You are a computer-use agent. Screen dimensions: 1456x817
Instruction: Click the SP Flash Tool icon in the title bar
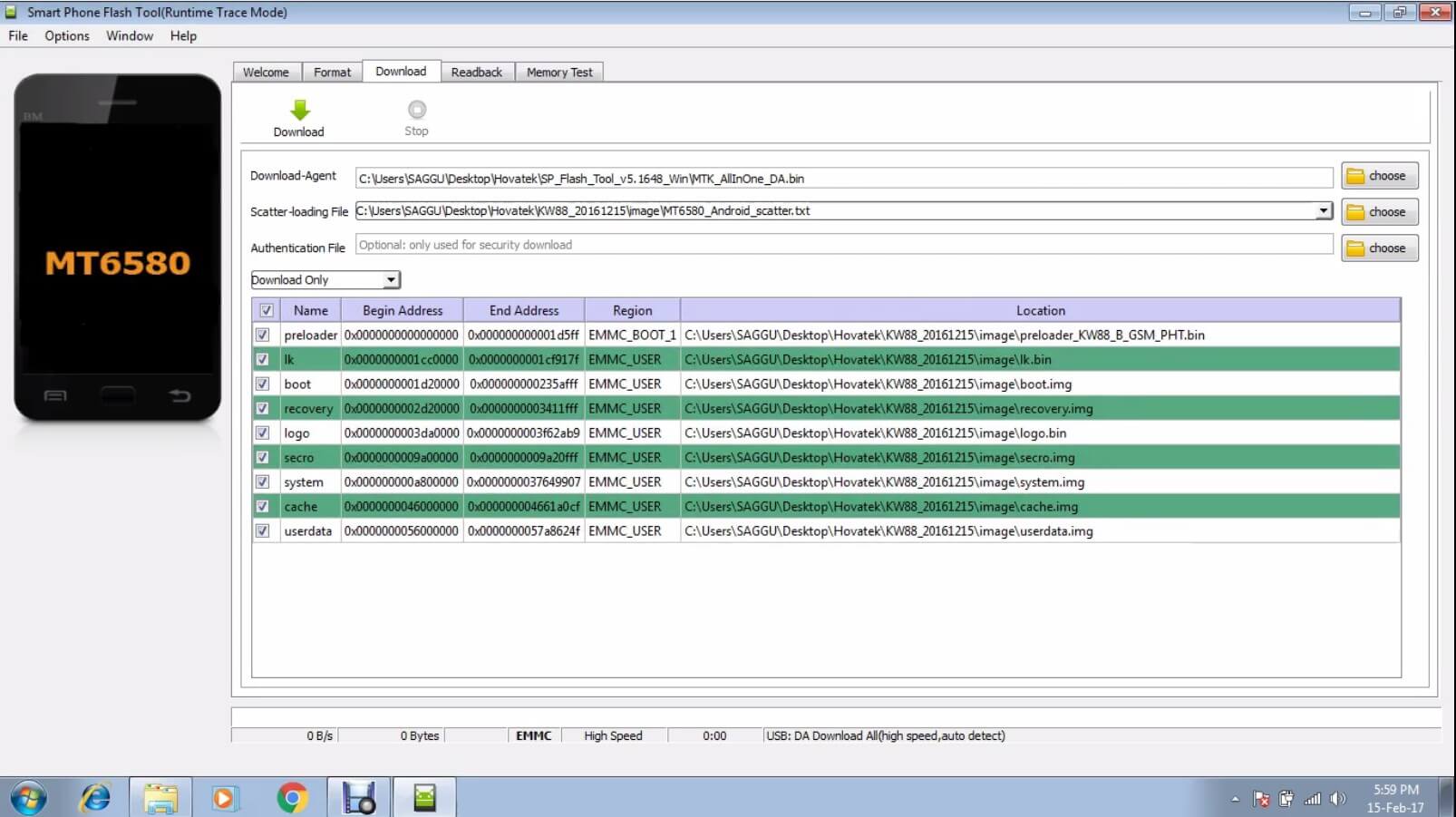point(10,12)
